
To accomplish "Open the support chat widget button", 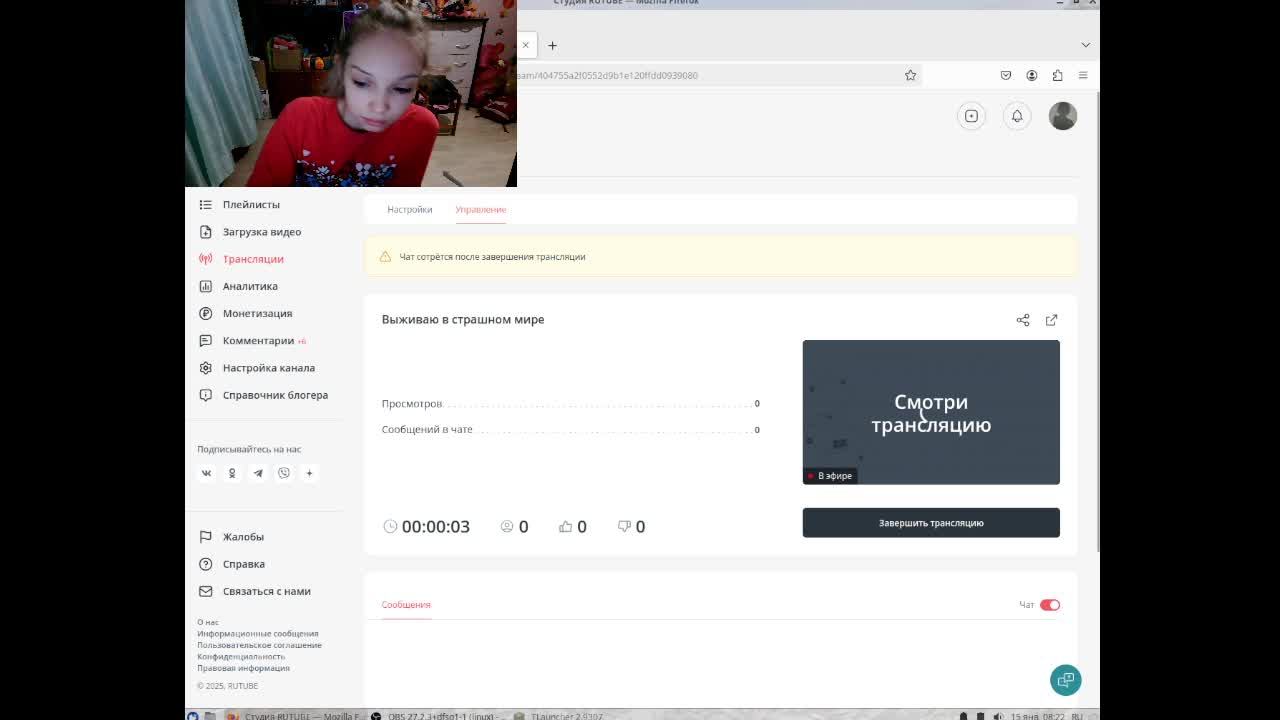I will tap(1065, 680).
